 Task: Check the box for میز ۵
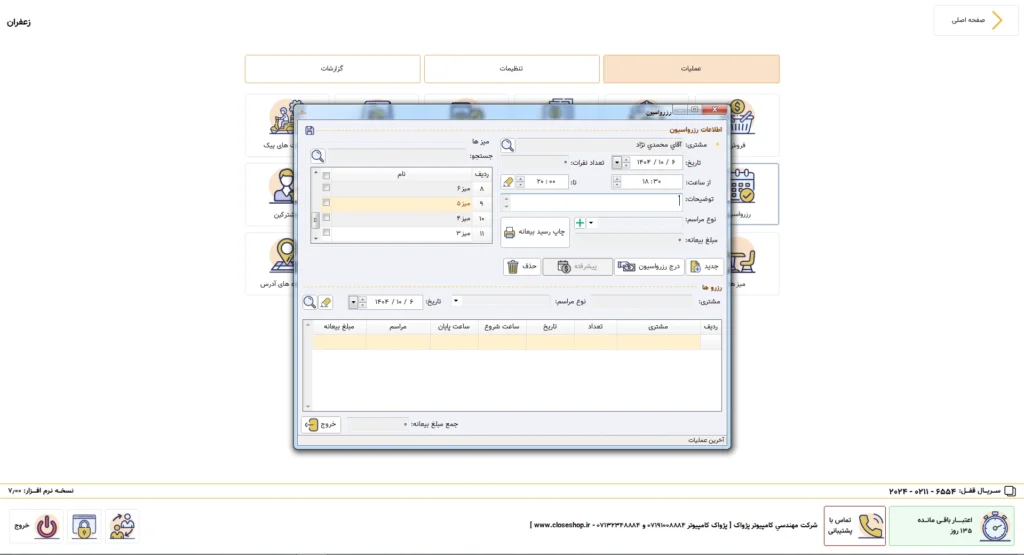click(326, 203)
